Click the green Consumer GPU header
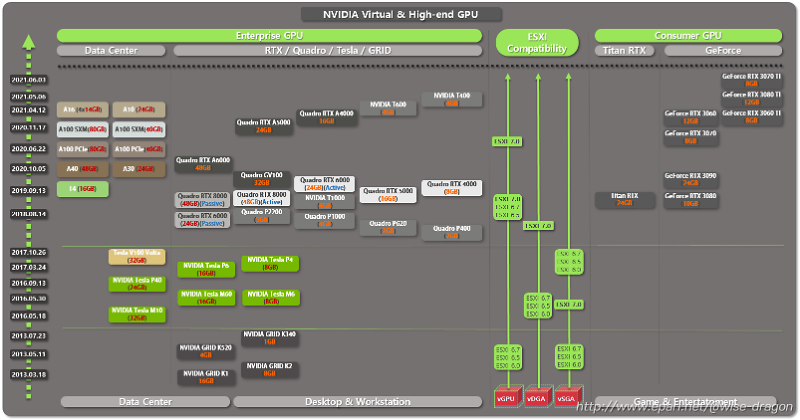The image size is (800, 420). point(688,36)
